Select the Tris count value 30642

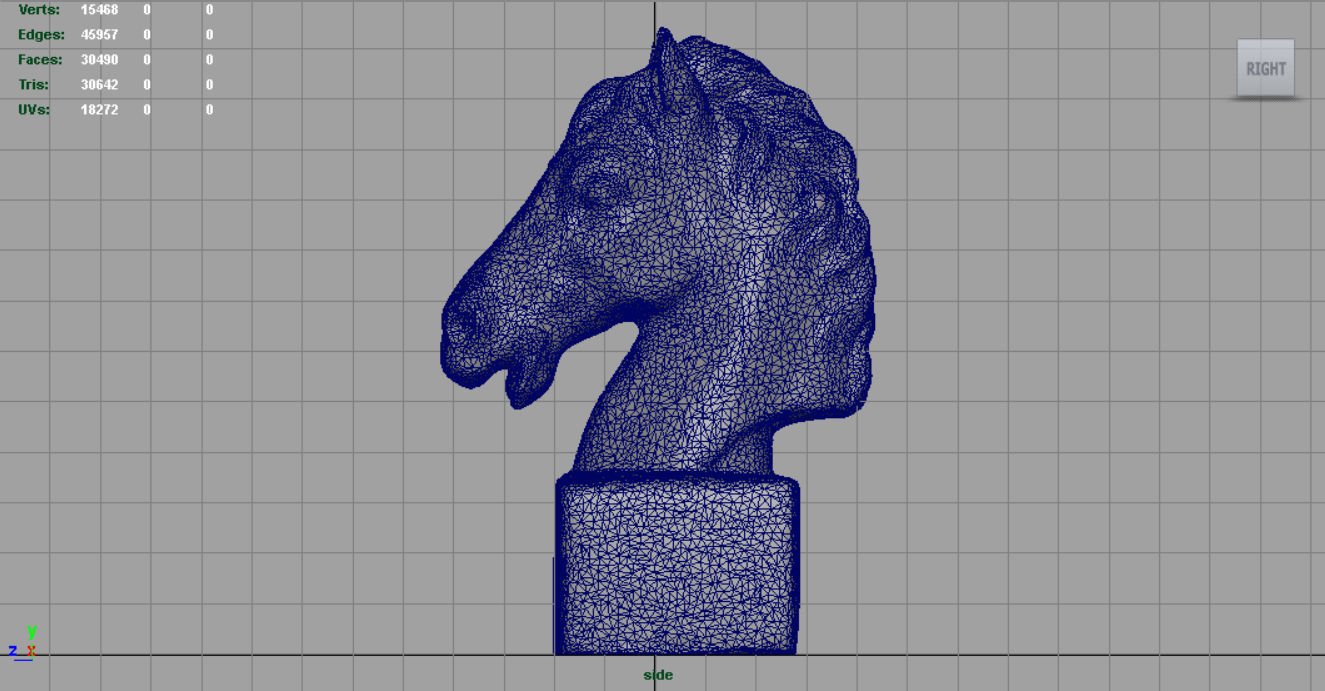(99, 85)
